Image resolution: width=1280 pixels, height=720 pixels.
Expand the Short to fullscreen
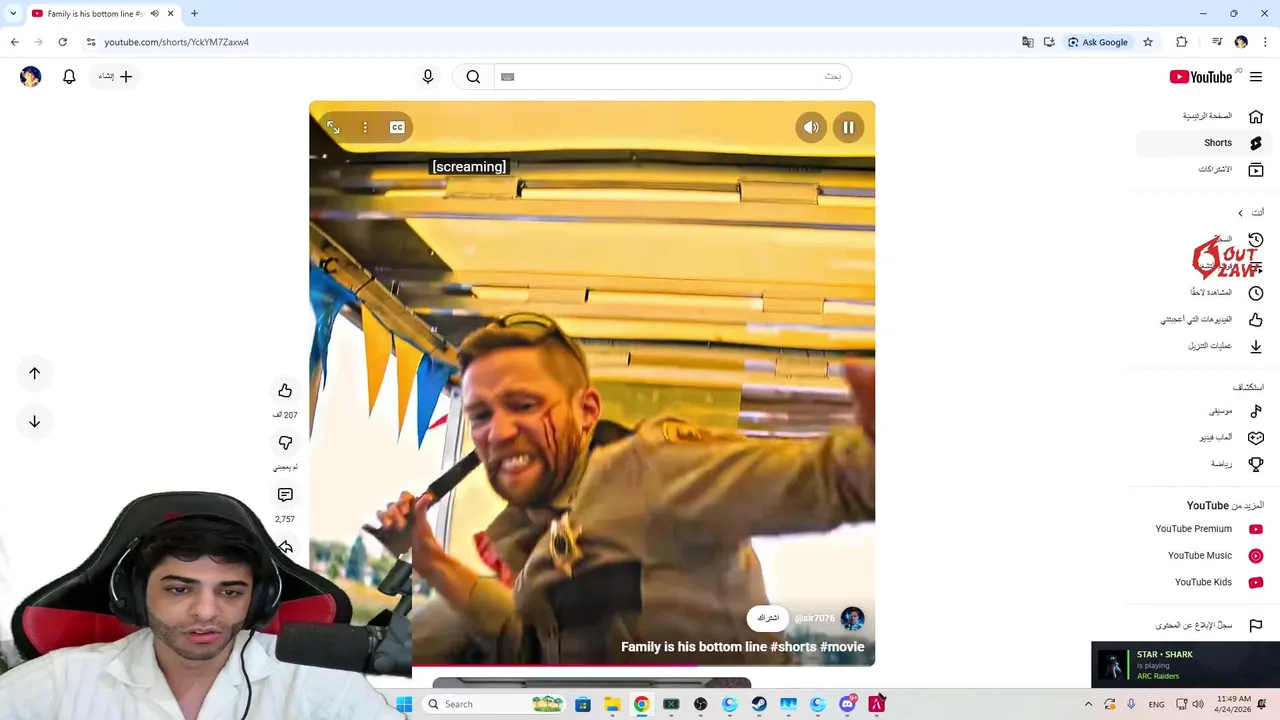coord(333,127)
